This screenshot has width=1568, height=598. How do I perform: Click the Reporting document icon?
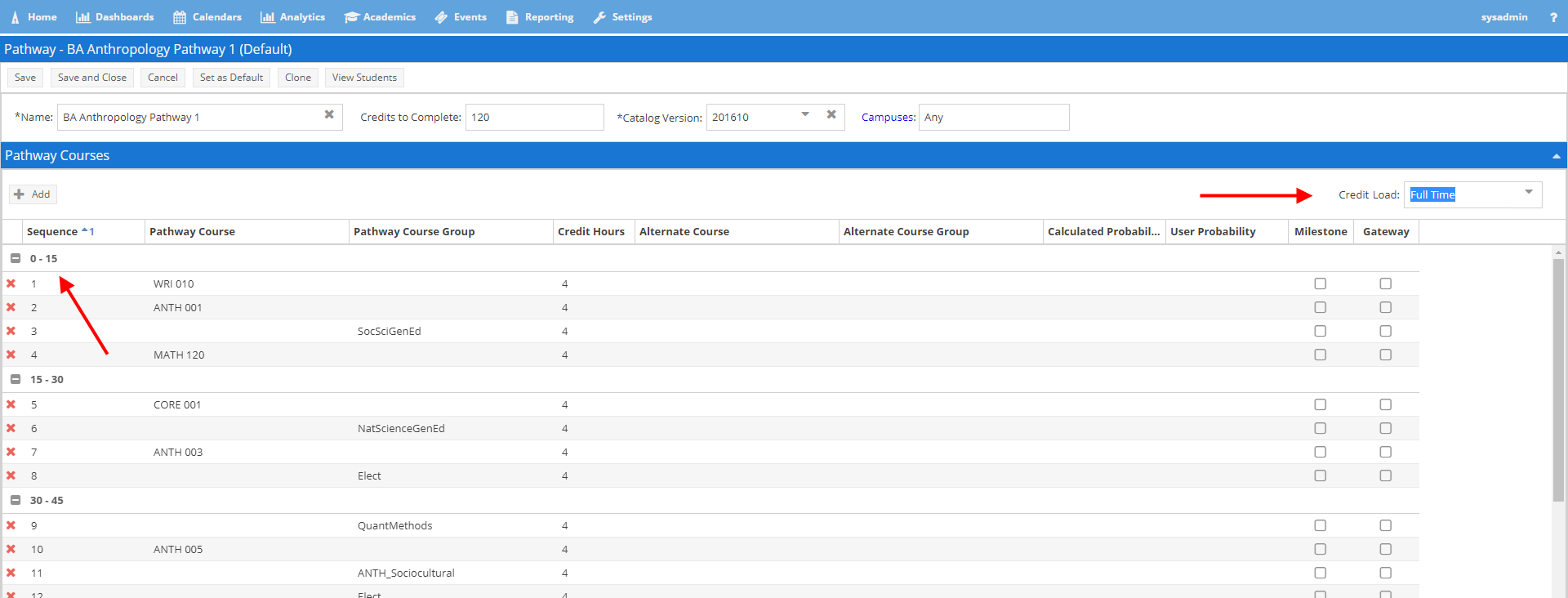click(x=512, y=17)
